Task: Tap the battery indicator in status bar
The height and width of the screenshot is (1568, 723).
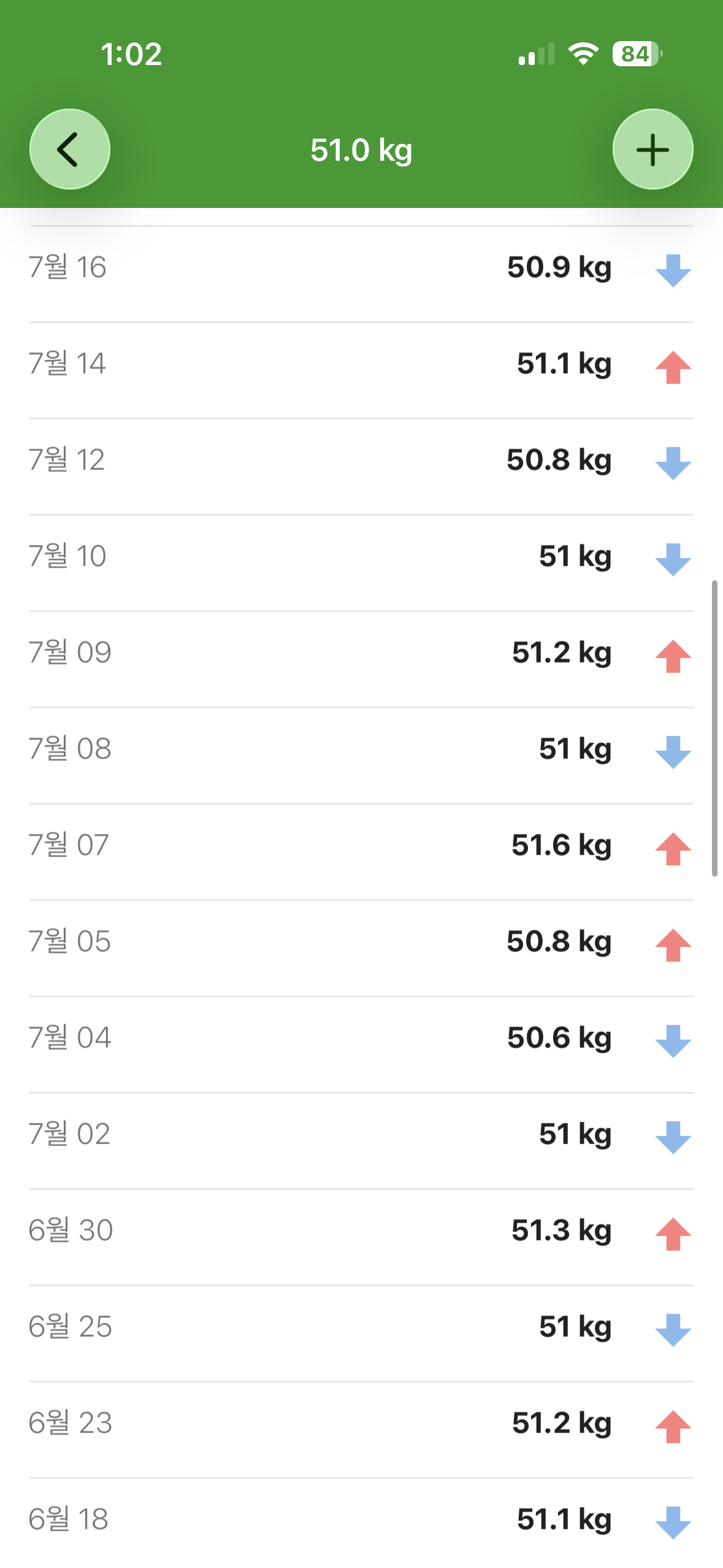Action: point(637,54)
